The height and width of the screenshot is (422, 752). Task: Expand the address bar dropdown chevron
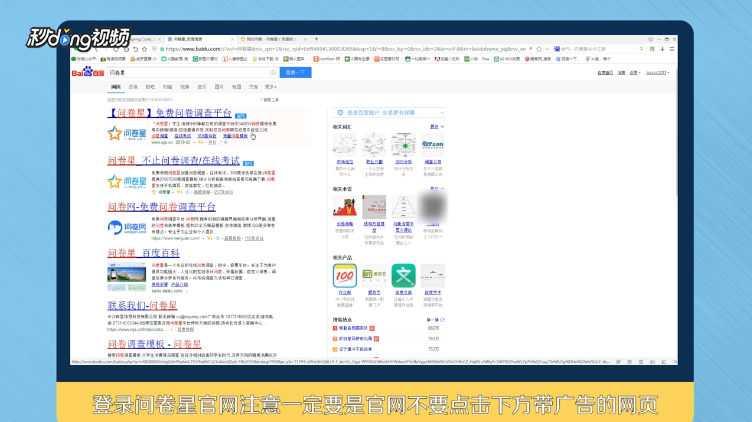click(547, 49)
